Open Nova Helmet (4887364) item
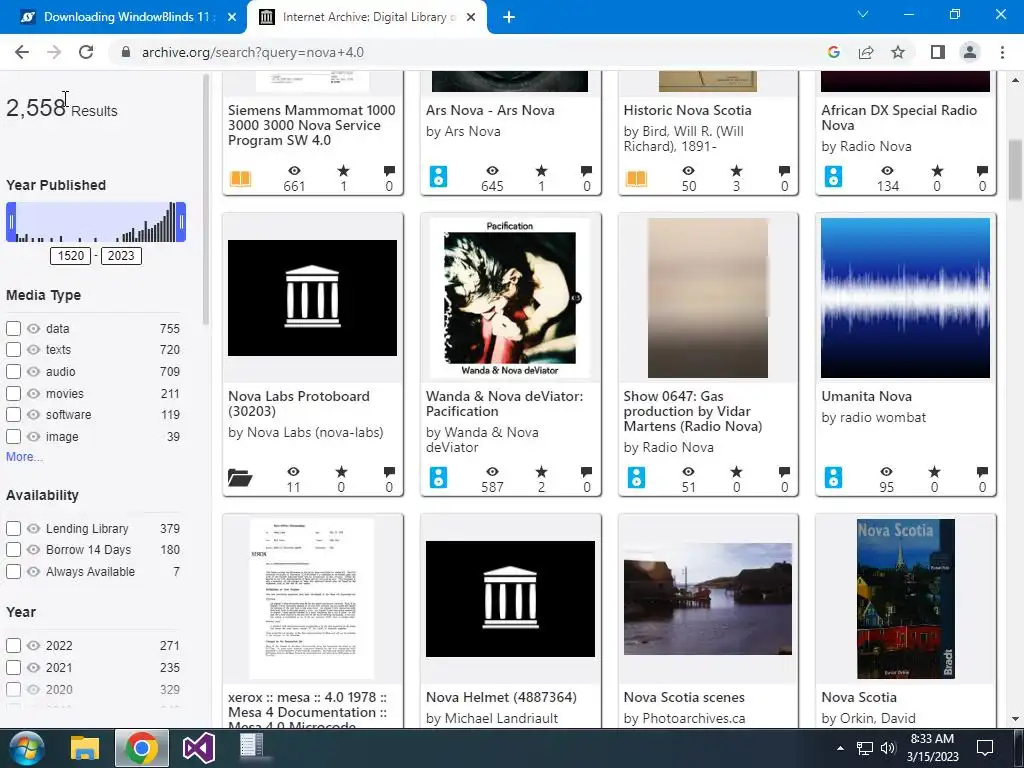This screenshot has height=768, width=1024. [502, 697]
